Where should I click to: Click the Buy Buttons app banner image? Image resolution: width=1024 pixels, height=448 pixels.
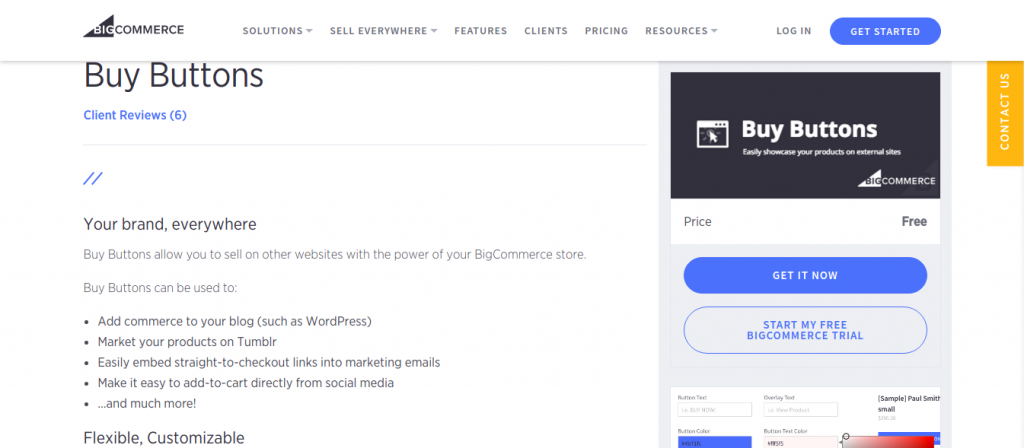[805, 135]
